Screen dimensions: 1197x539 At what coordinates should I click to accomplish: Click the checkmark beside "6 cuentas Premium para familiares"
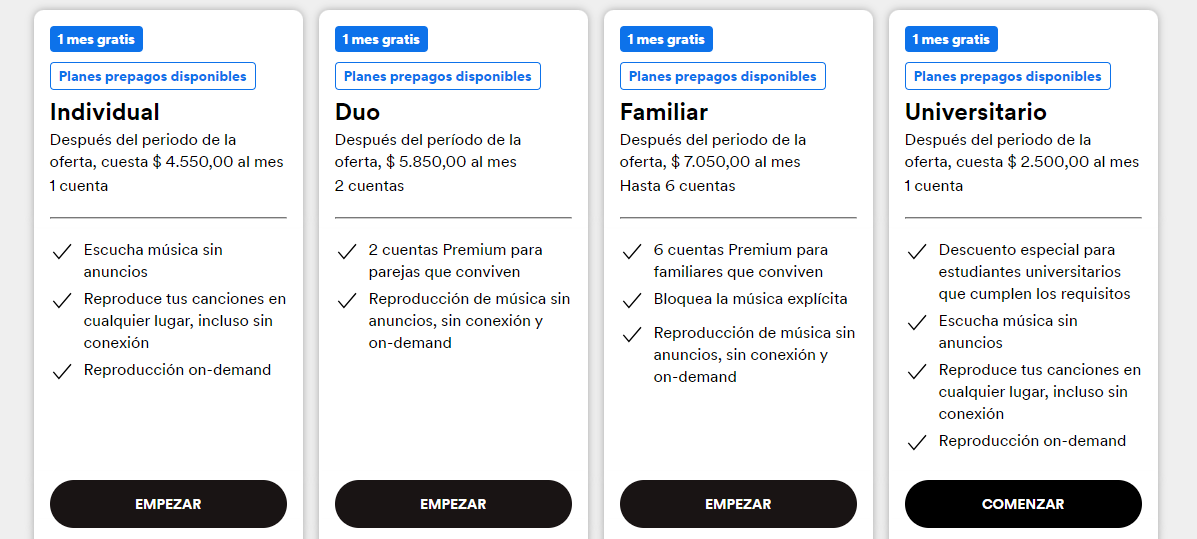point(632,251)
